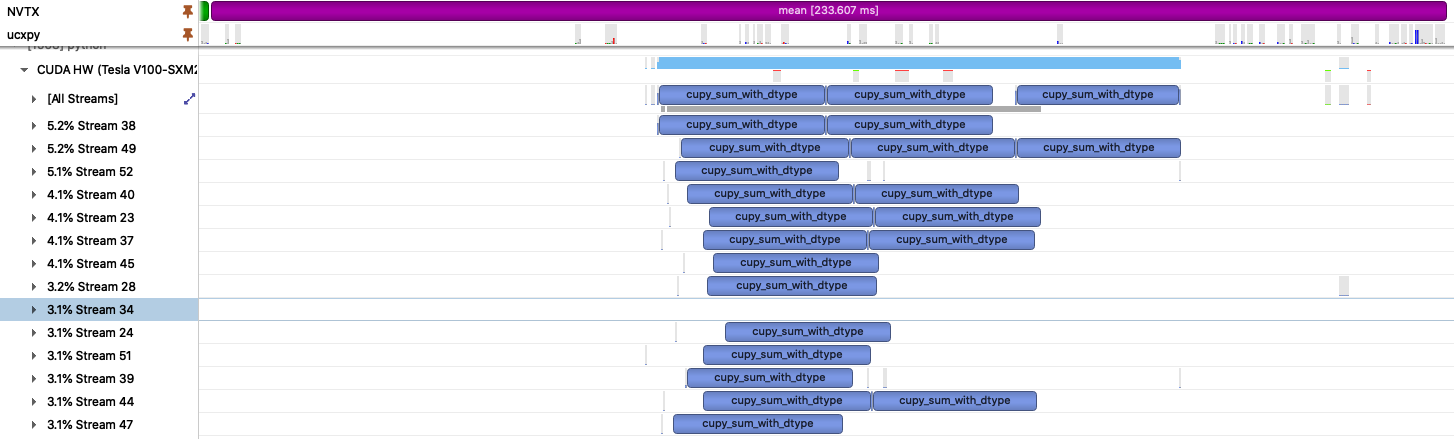Select the 'CUDA HW (Tesla V100-SXM2' label
1454x439 pixels.
117,71
